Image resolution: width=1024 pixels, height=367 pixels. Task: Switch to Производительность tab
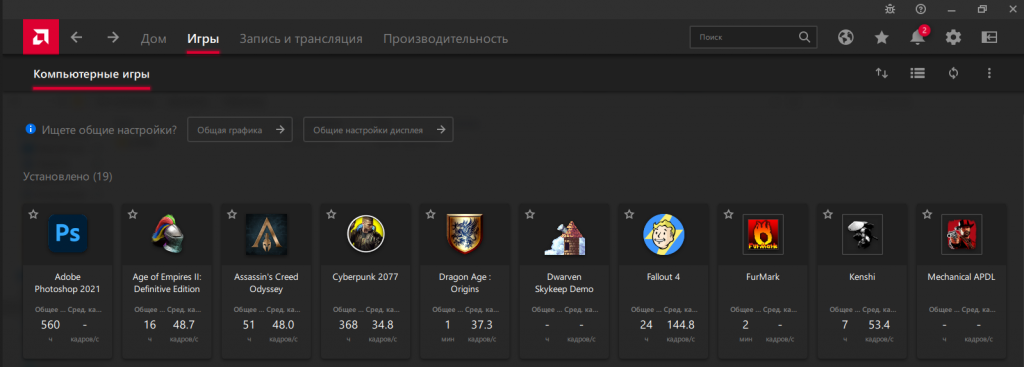(445, 39)
